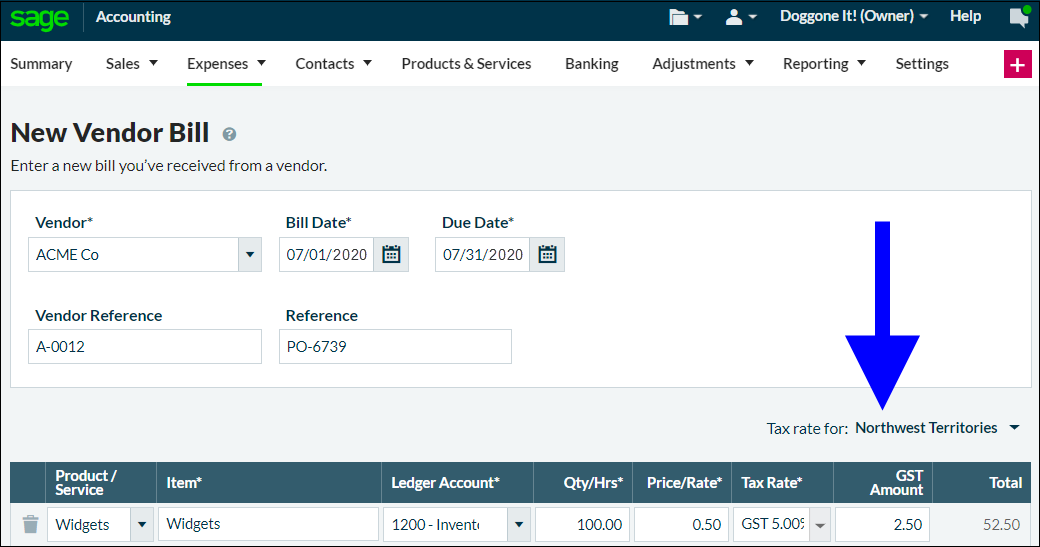Click the help question mark beside title
1040x547 pixels.
[x=229, y=134]
